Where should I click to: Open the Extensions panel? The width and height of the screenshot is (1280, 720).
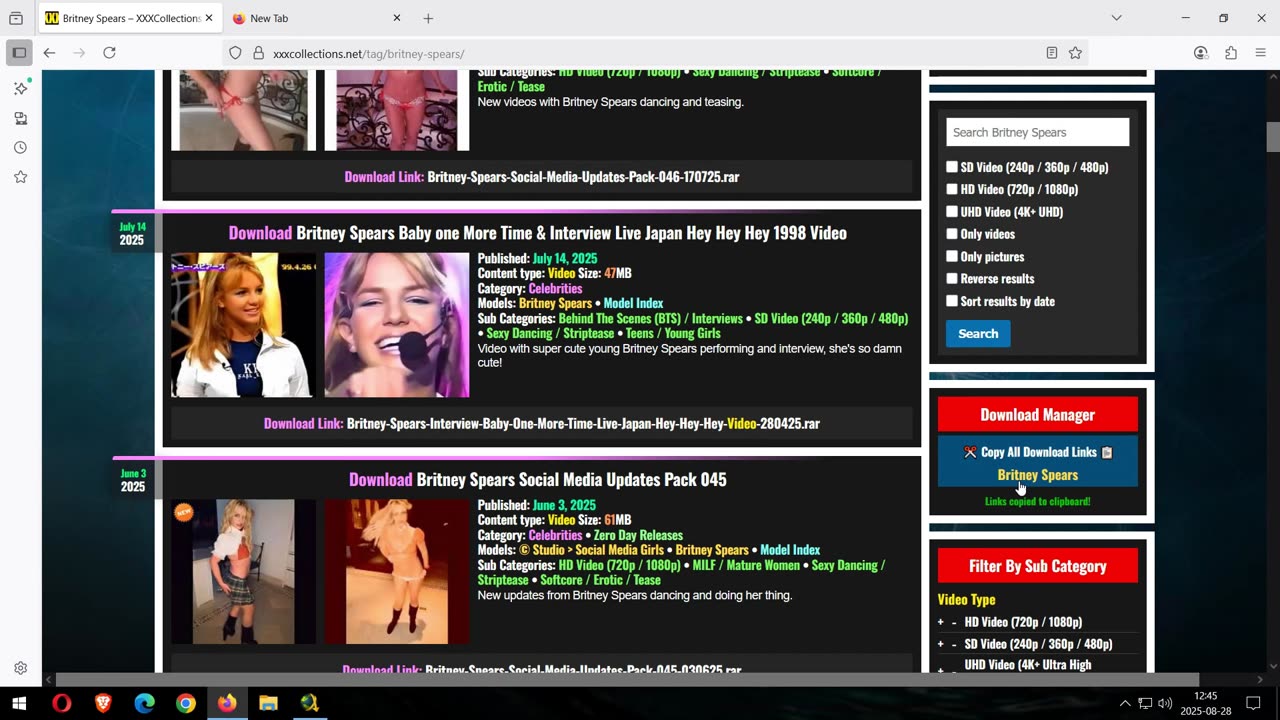1231,53
